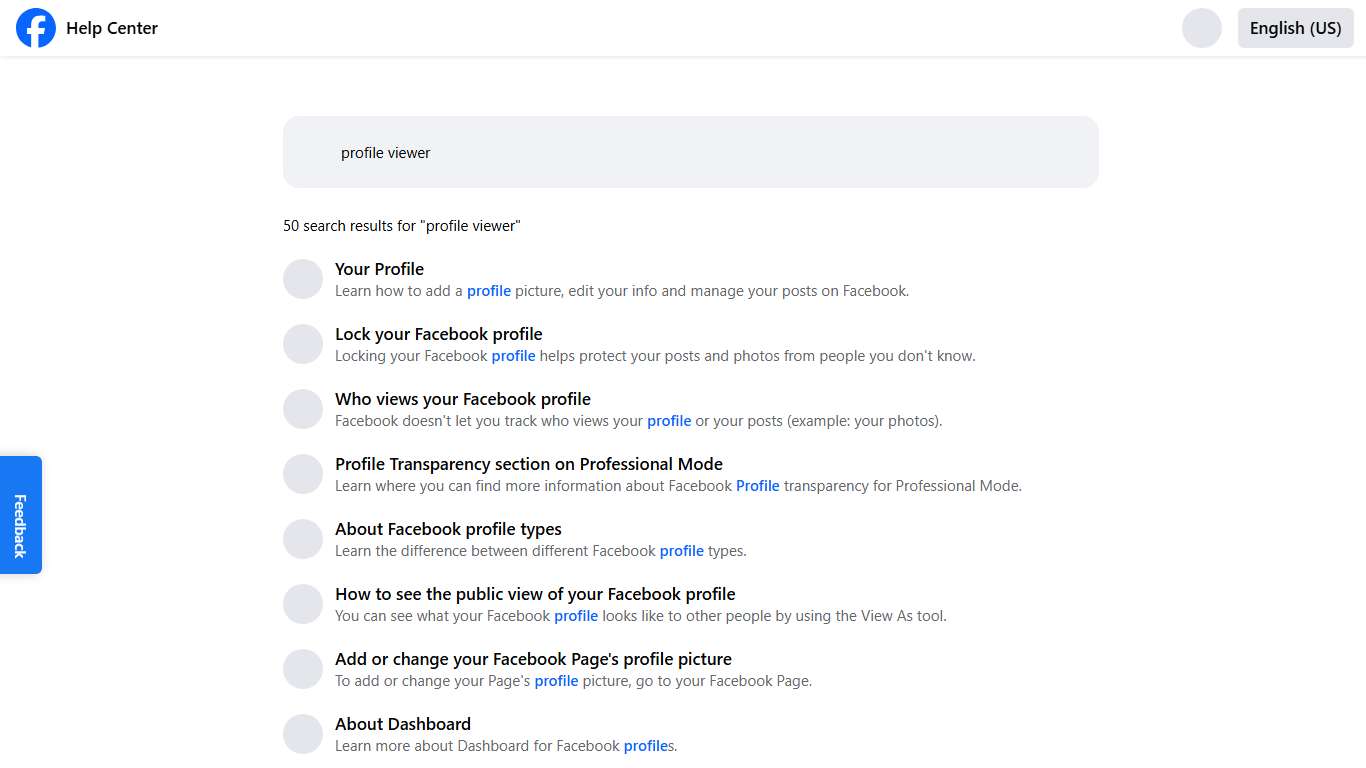Viewport: 1366px width, 768px height.
Task: Click the profile link in Who views your Facebook profile
Action: (x=668, y=420)
